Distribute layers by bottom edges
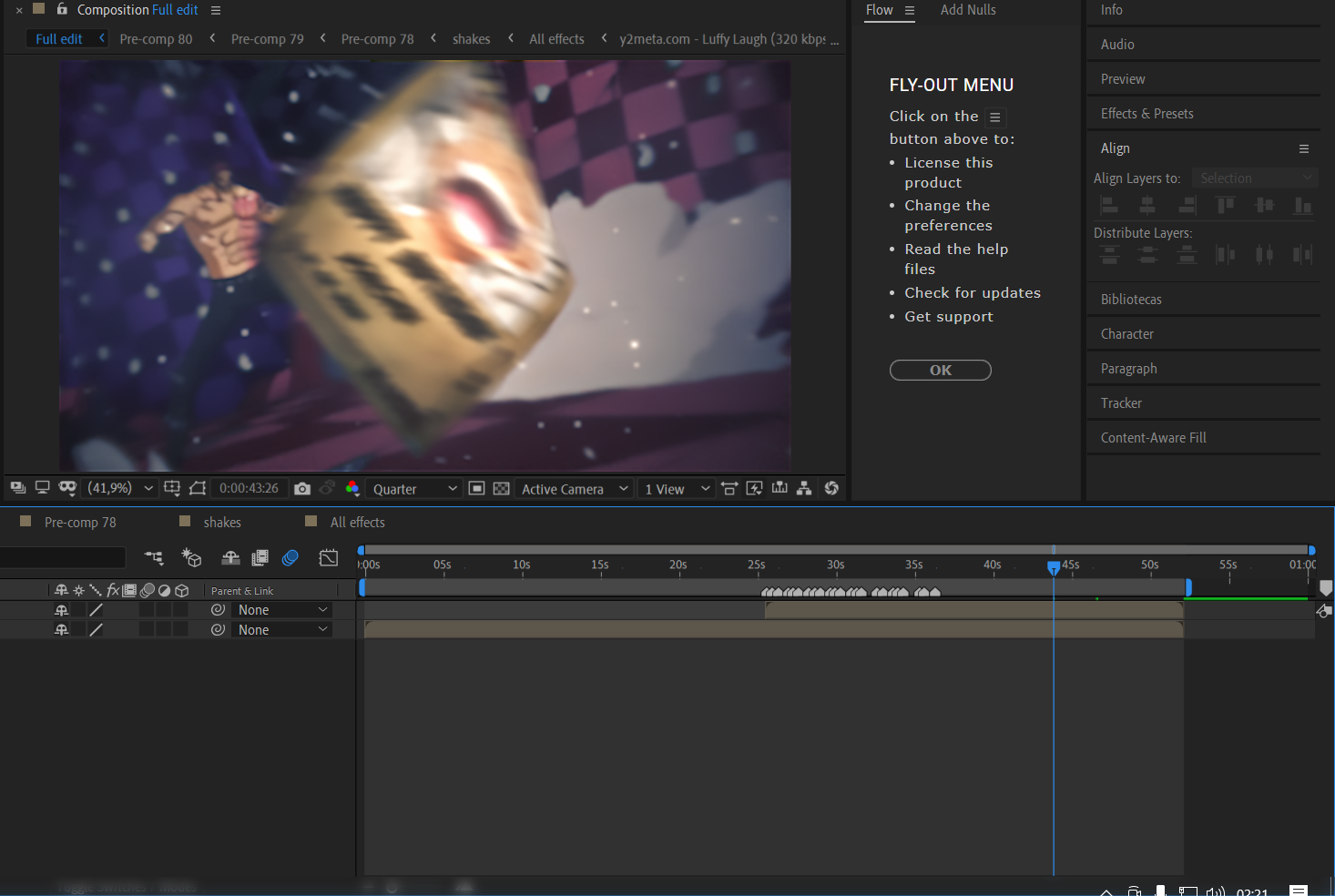The height and width of the screenshot is (896, 1335). pyautogui.click(x=1187, y=255)
